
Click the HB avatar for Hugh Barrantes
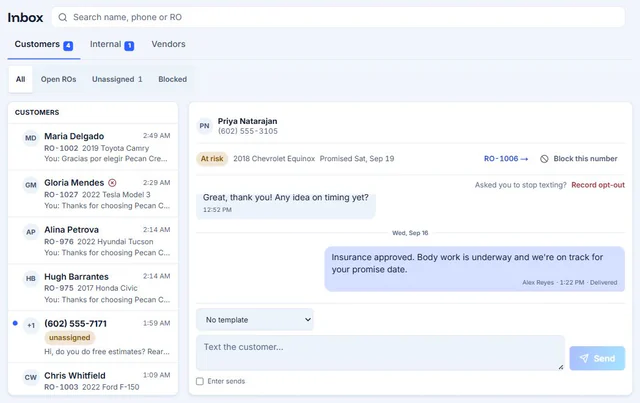point(31,278)
